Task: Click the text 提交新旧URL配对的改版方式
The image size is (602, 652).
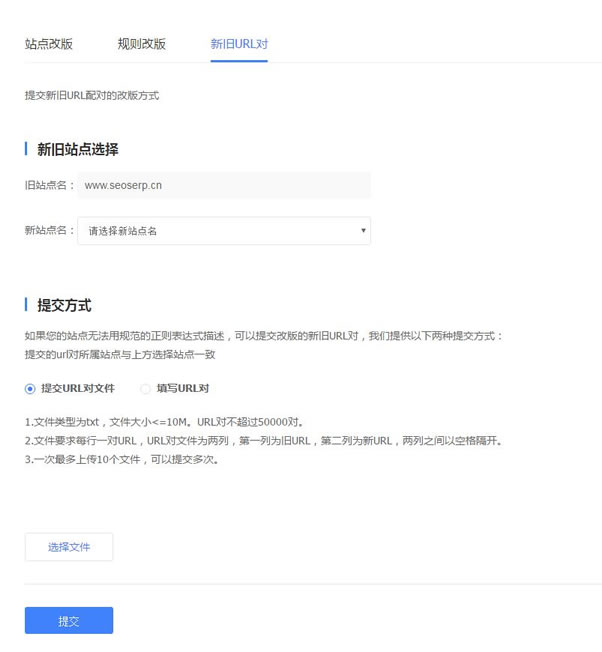Action: pyautogui.click(x=92, y=96)
